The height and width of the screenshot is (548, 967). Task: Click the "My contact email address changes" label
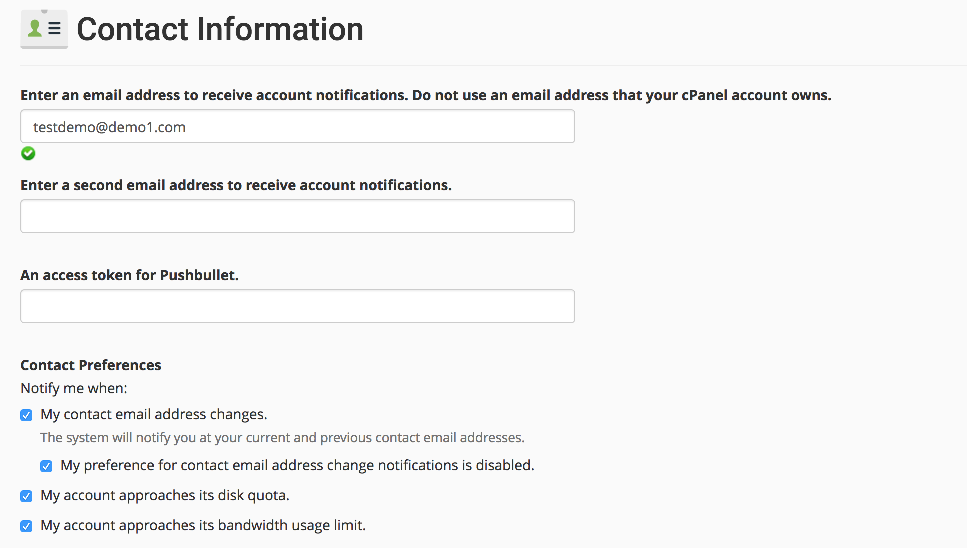[153, 414]
